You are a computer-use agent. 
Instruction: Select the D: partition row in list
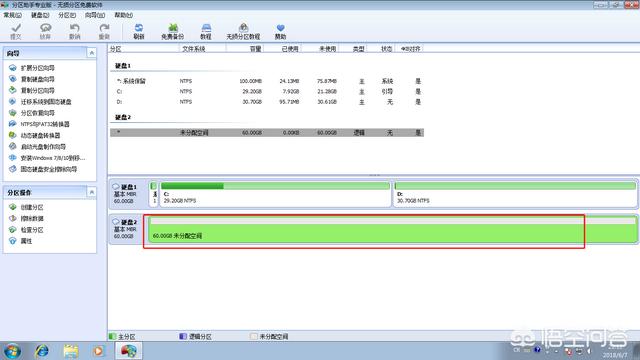[x=267, y=102]
